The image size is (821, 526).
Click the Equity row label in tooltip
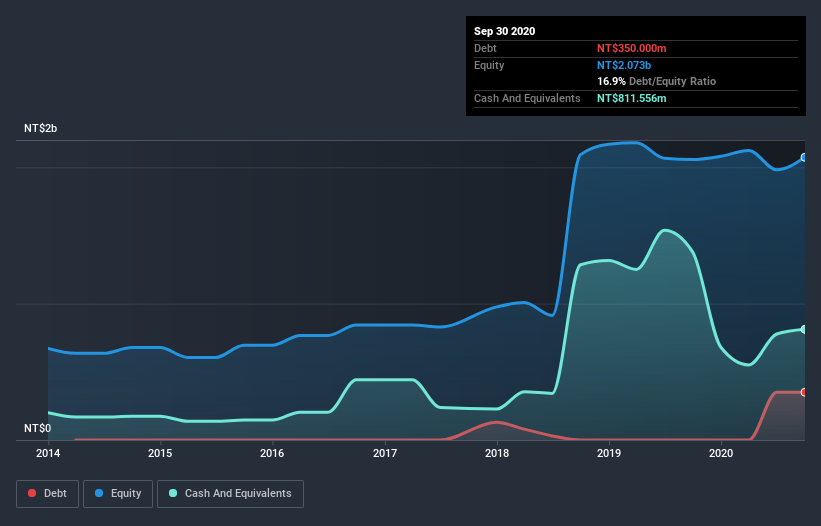click(x=489, y=65)
